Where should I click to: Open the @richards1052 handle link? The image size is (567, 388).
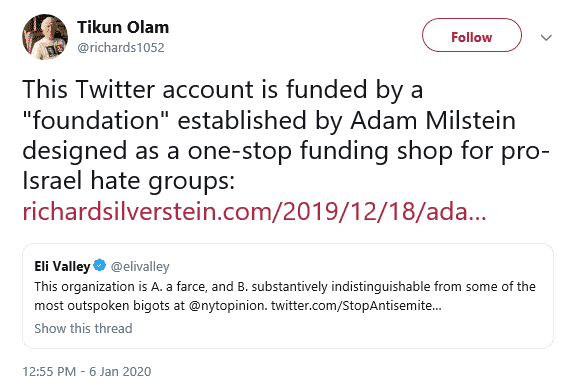pyautogui.click(x=121, y=47)
